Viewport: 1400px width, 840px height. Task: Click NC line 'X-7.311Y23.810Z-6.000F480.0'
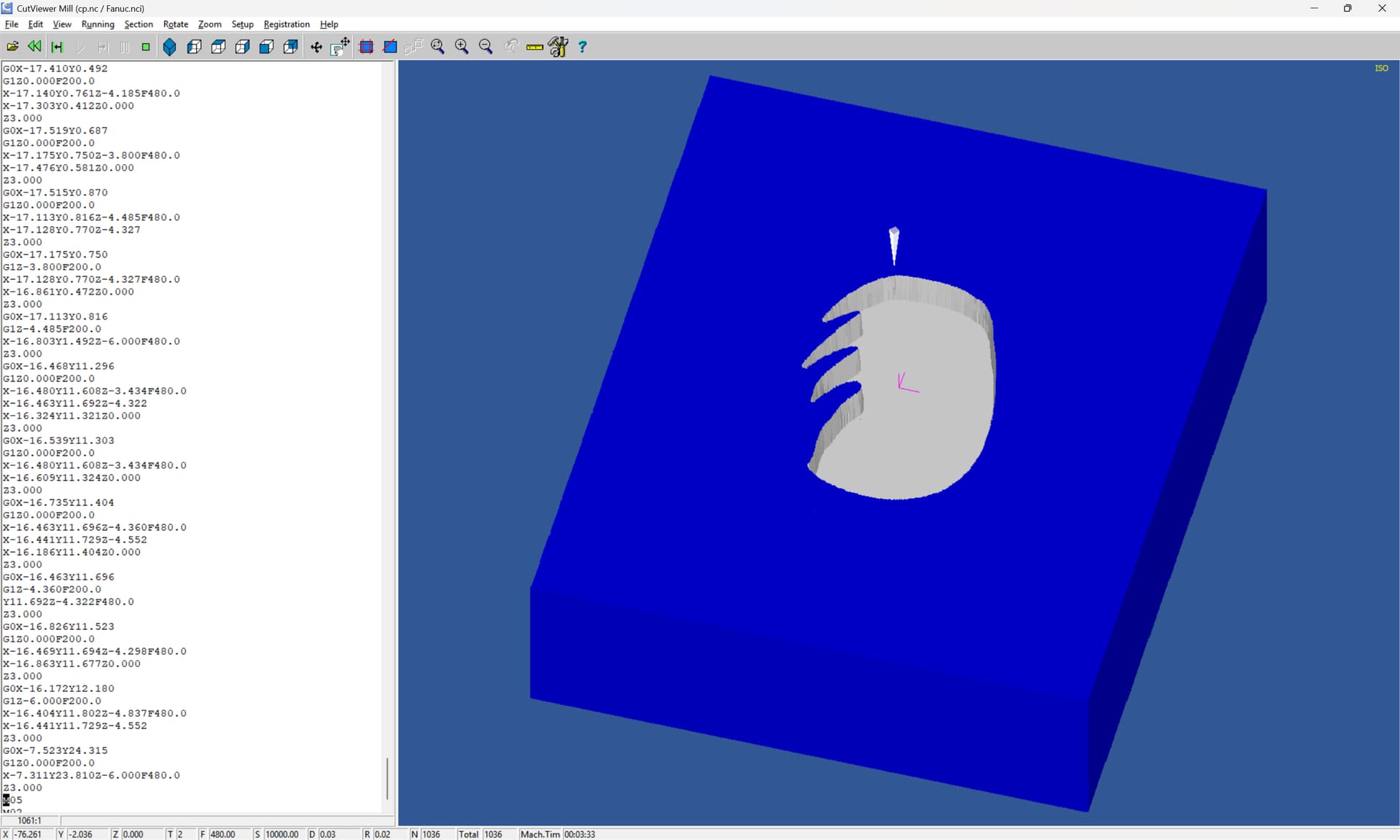(91, 775)
